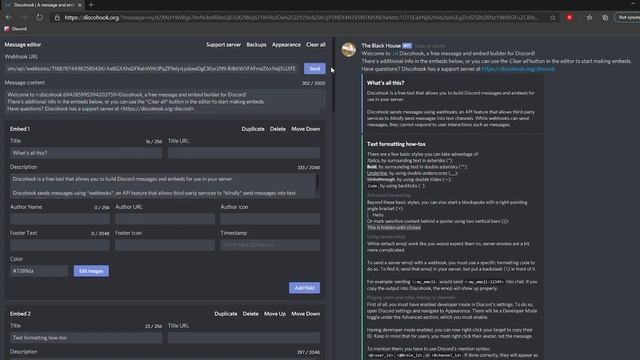
Task: Add this page to favorites using the star
Action: (553, 18)
